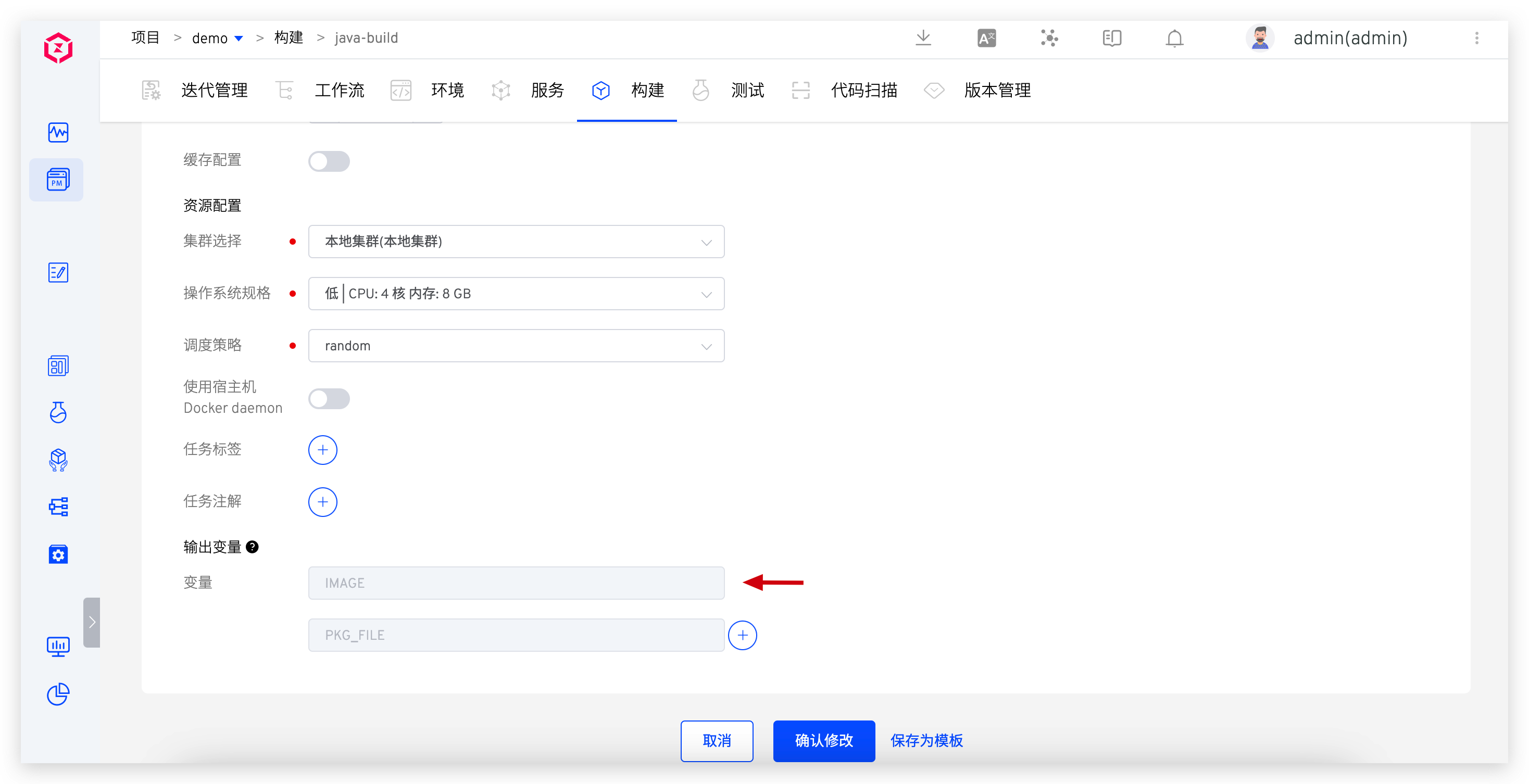The height and width of the screenshot is (784, 1529).
Task: Switch language with translate icon
Action: click(986, 38)
